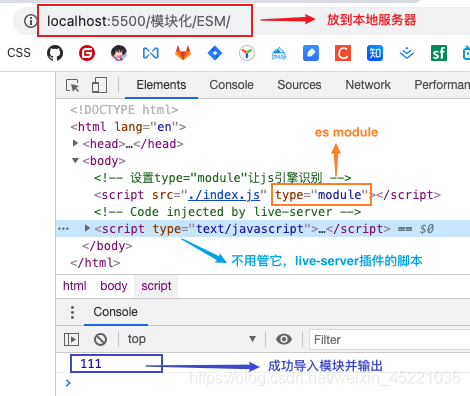470x396 pixels.
Task: Click the eye live expression icon
Action: 284,340
